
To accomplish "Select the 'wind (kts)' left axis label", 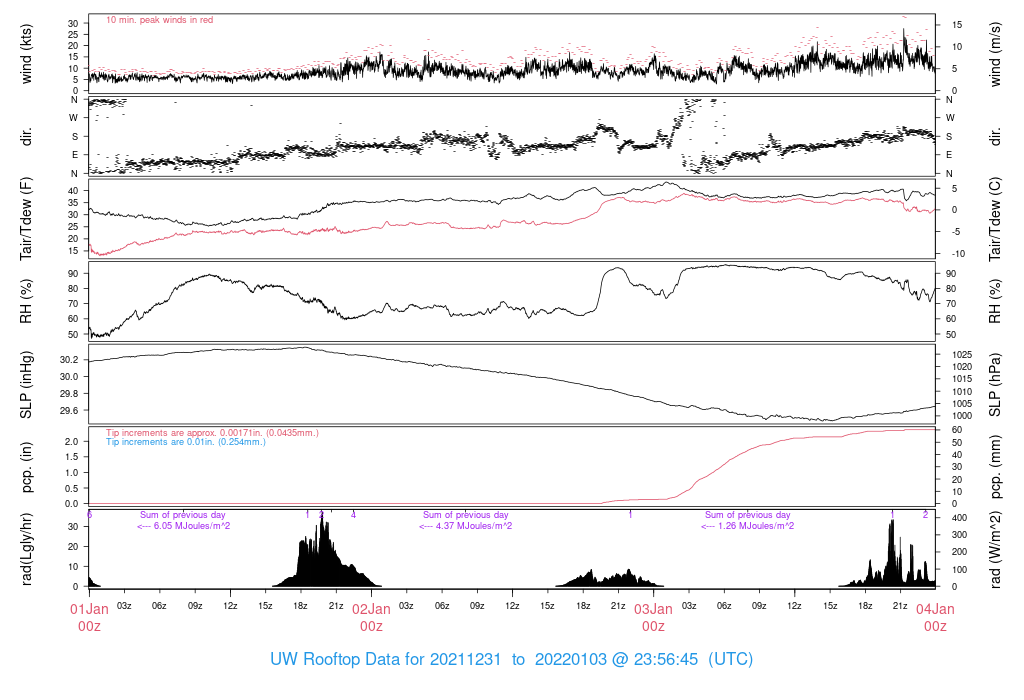I will (x=26, y=54).
